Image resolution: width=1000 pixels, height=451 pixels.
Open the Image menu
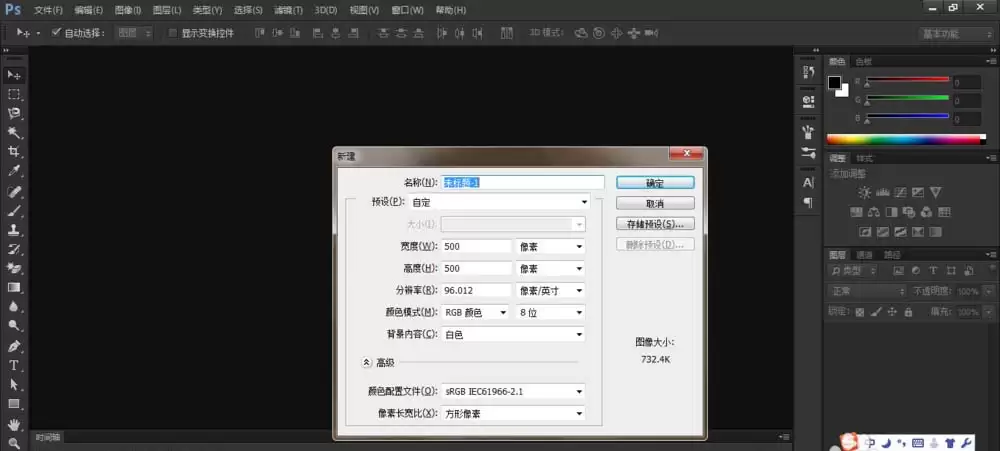coord(128,10)
